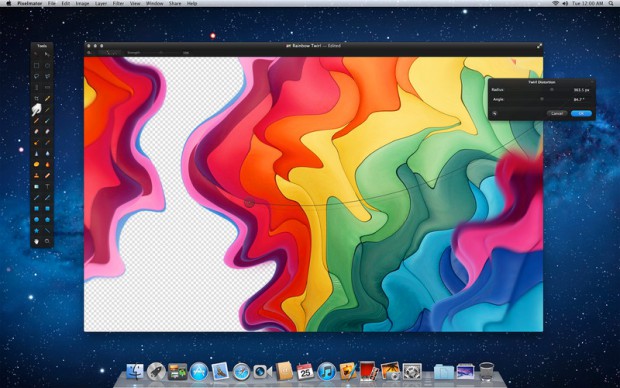Select the Sharpen tool droplet icon
The height and width of the screenshot is (388, 620).
click(x=47, y=153)
